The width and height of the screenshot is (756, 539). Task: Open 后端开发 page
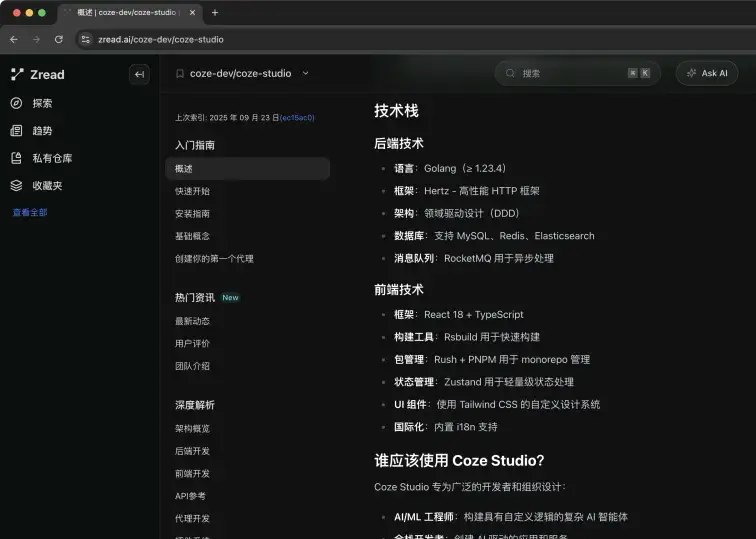click(x=192, y=451)
